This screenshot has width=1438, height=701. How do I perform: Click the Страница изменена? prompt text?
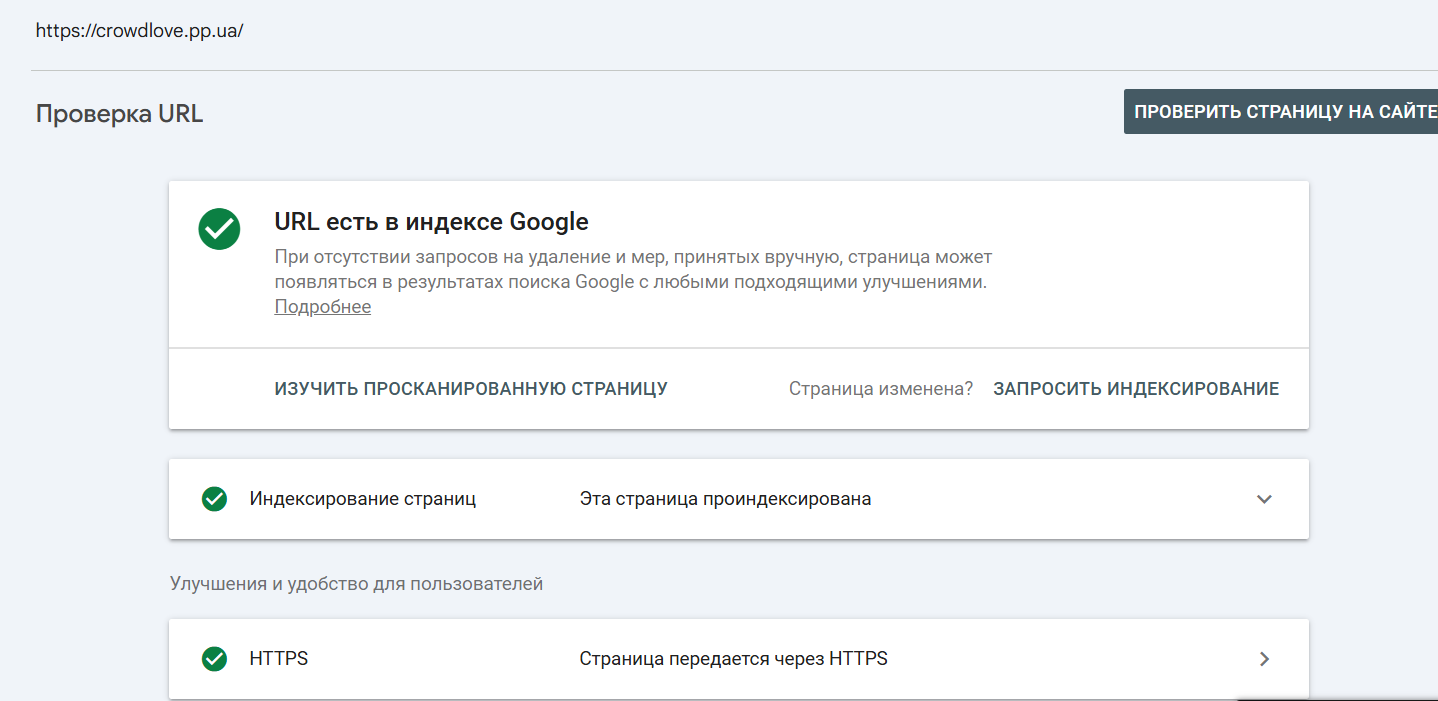880,389
